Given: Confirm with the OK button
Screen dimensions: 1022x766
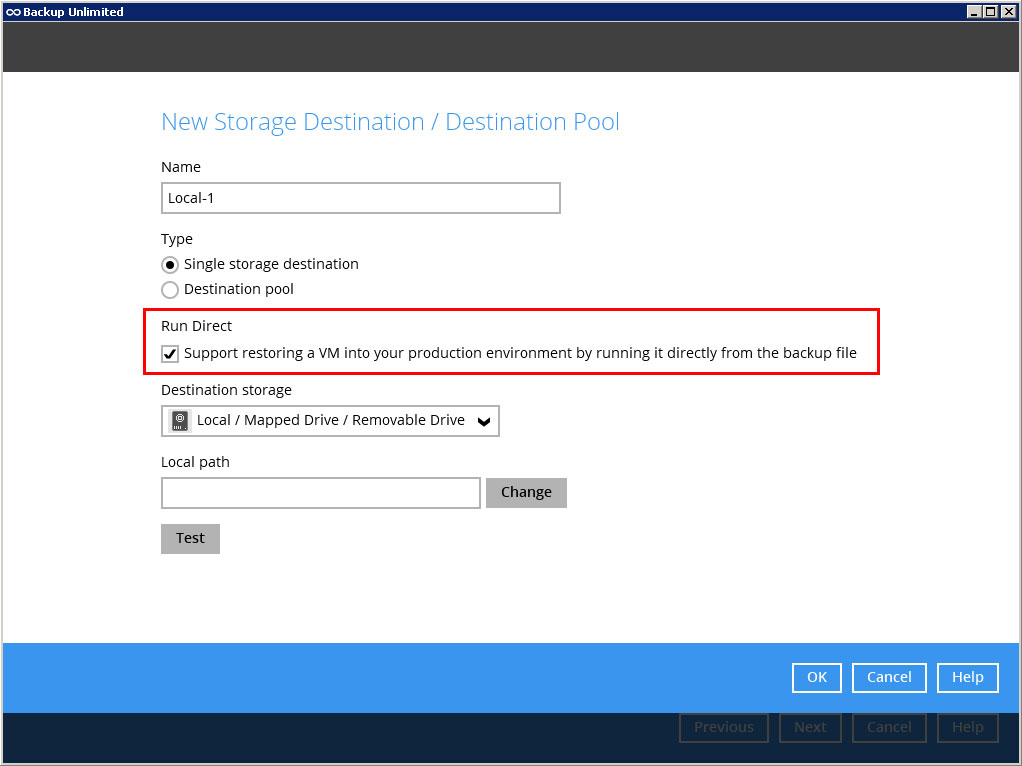Looking at the screenshot, I should (817, 678).
